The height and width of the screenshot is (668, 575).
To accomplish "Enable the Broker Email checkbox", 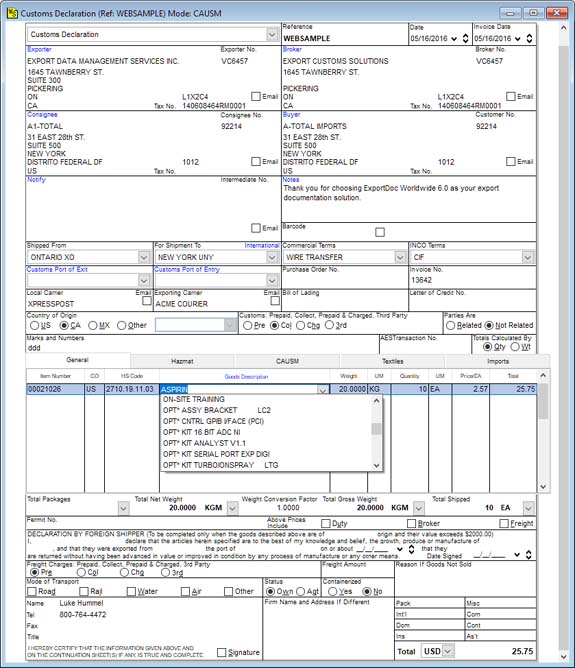I will [511, 96].
